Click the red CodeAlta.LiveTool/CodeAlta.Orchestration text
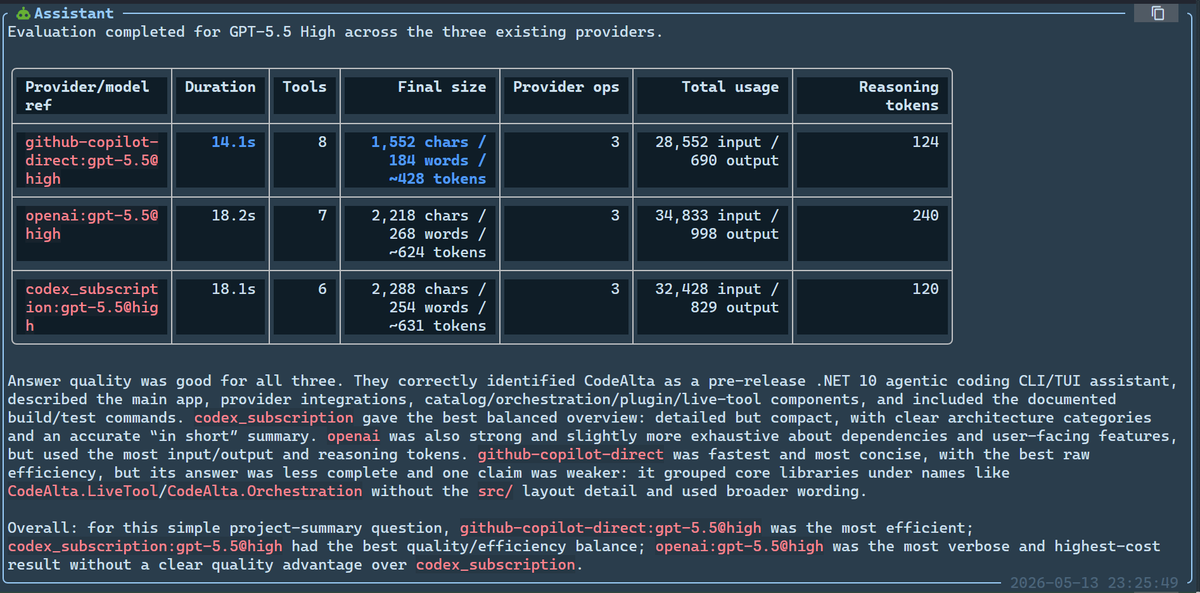The width and height of the screenshot is (1200, 593). pyautogui.click(x=185, y=491)
